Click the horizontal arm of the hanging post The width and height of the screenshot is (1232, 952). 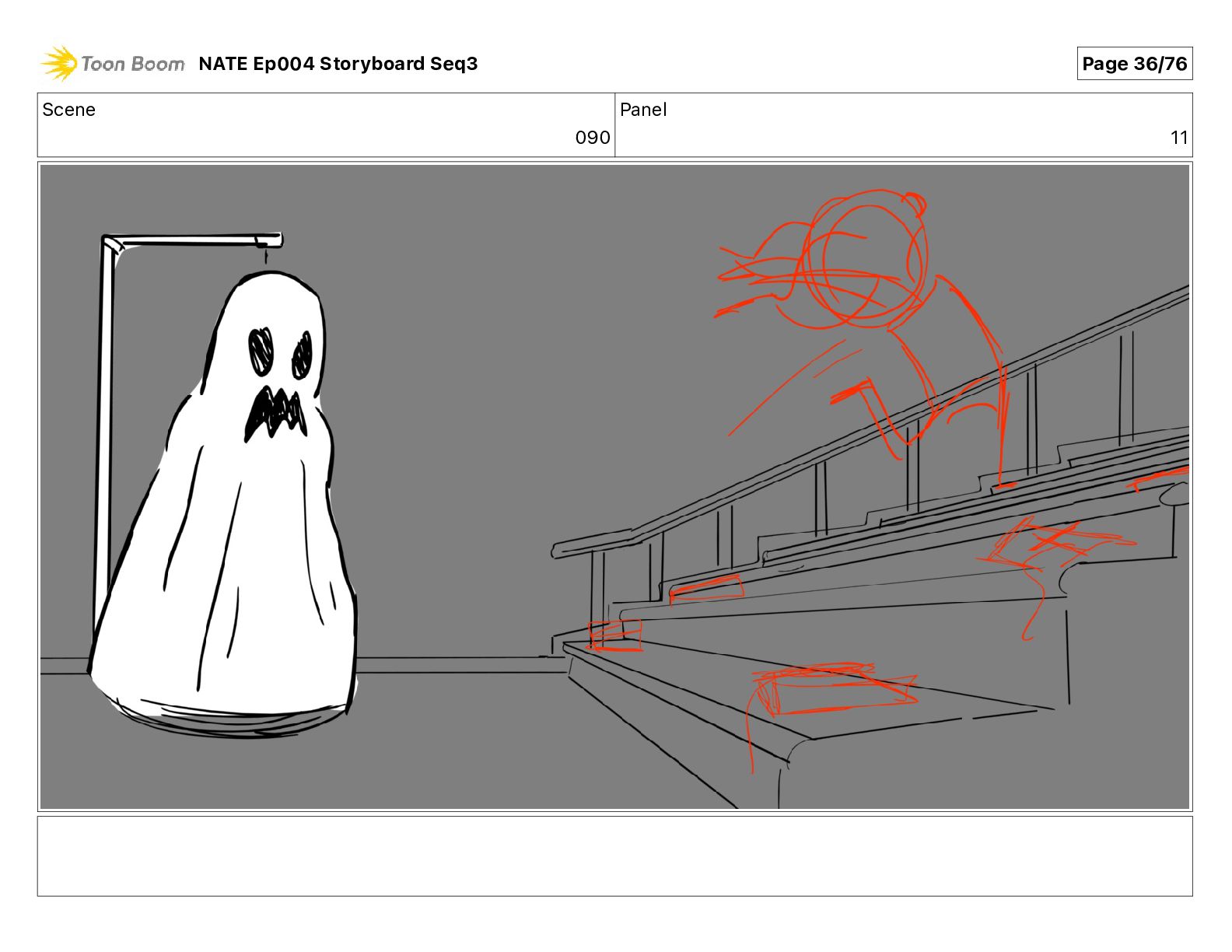point(191,240)
